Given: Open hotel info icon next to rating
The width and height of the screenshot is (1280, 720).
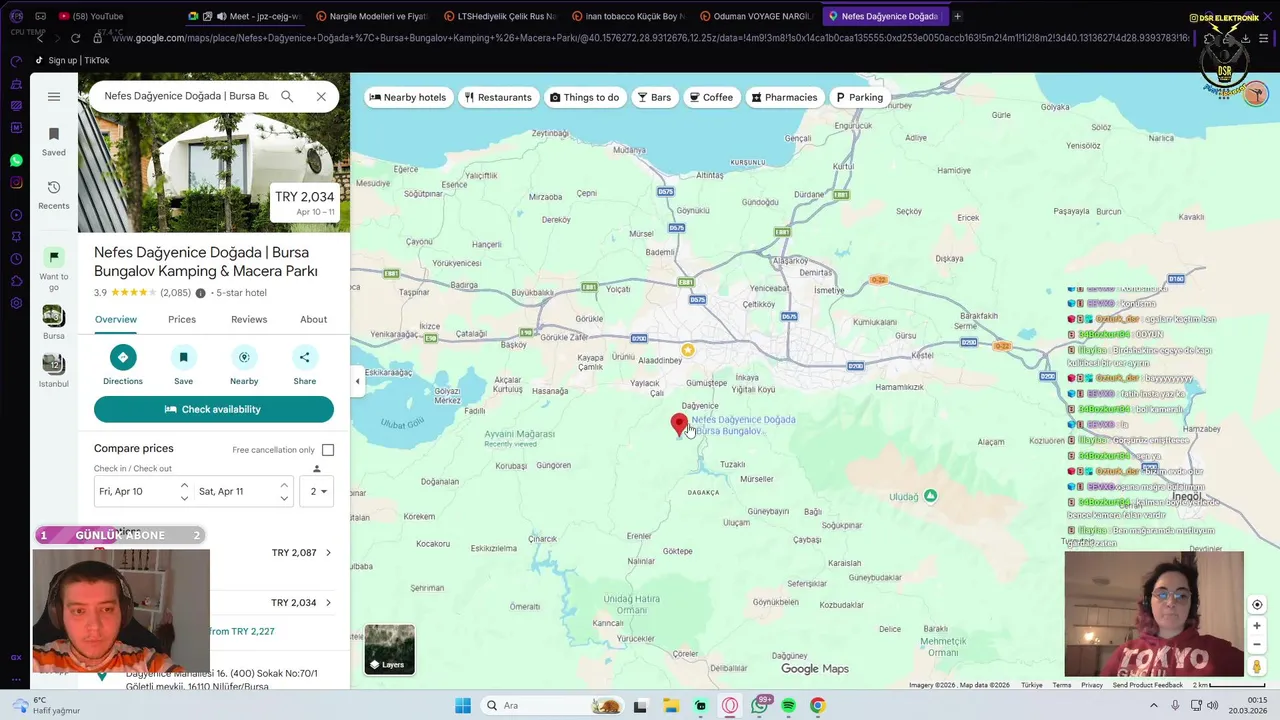Looking at the screenshot, I should [200, 293].
